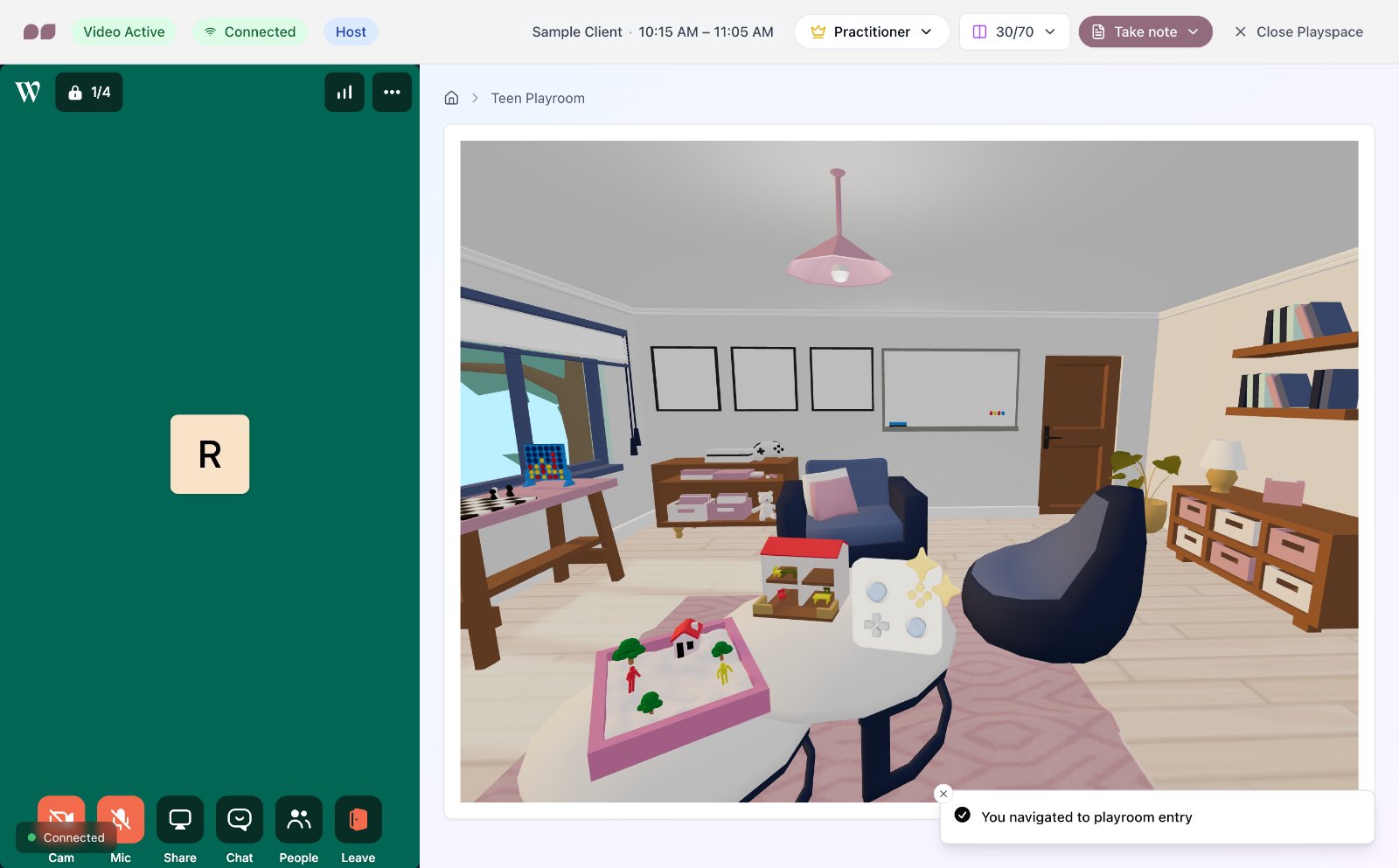1399x868 pixels.
Task: Open connection stats bars icon
Action: [x=345, y=92]
